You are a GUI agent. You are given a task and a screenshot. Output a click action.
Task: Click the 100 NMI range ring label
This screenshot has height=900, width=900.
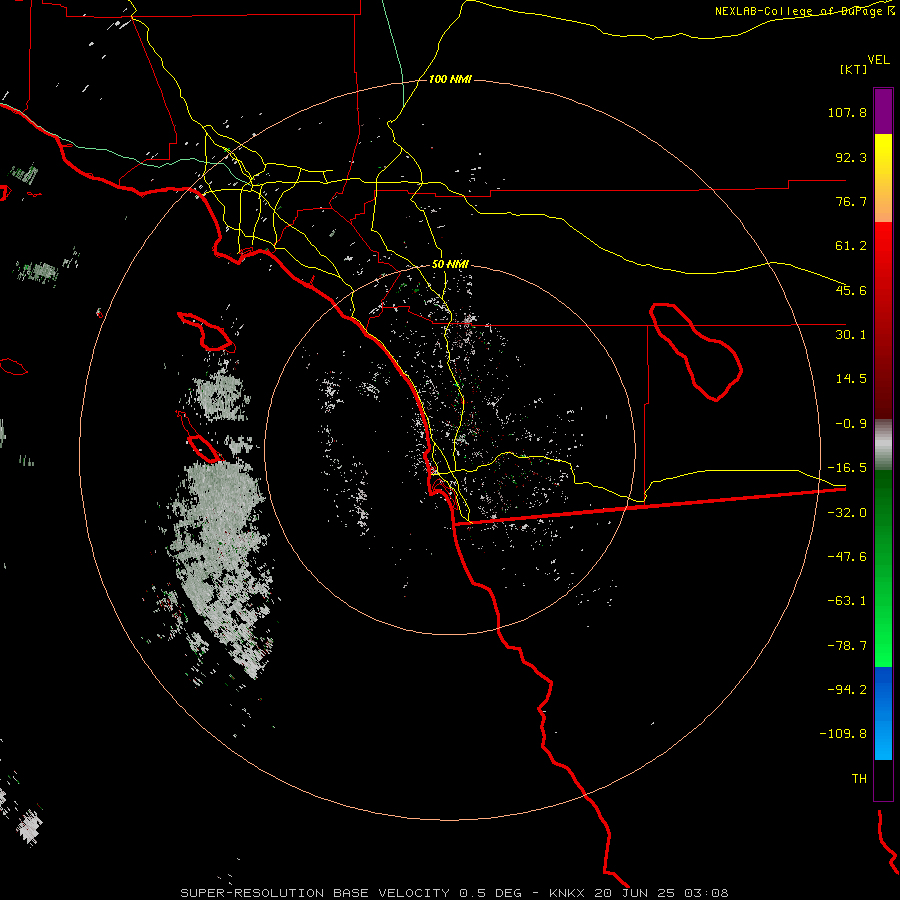point(450,79)
